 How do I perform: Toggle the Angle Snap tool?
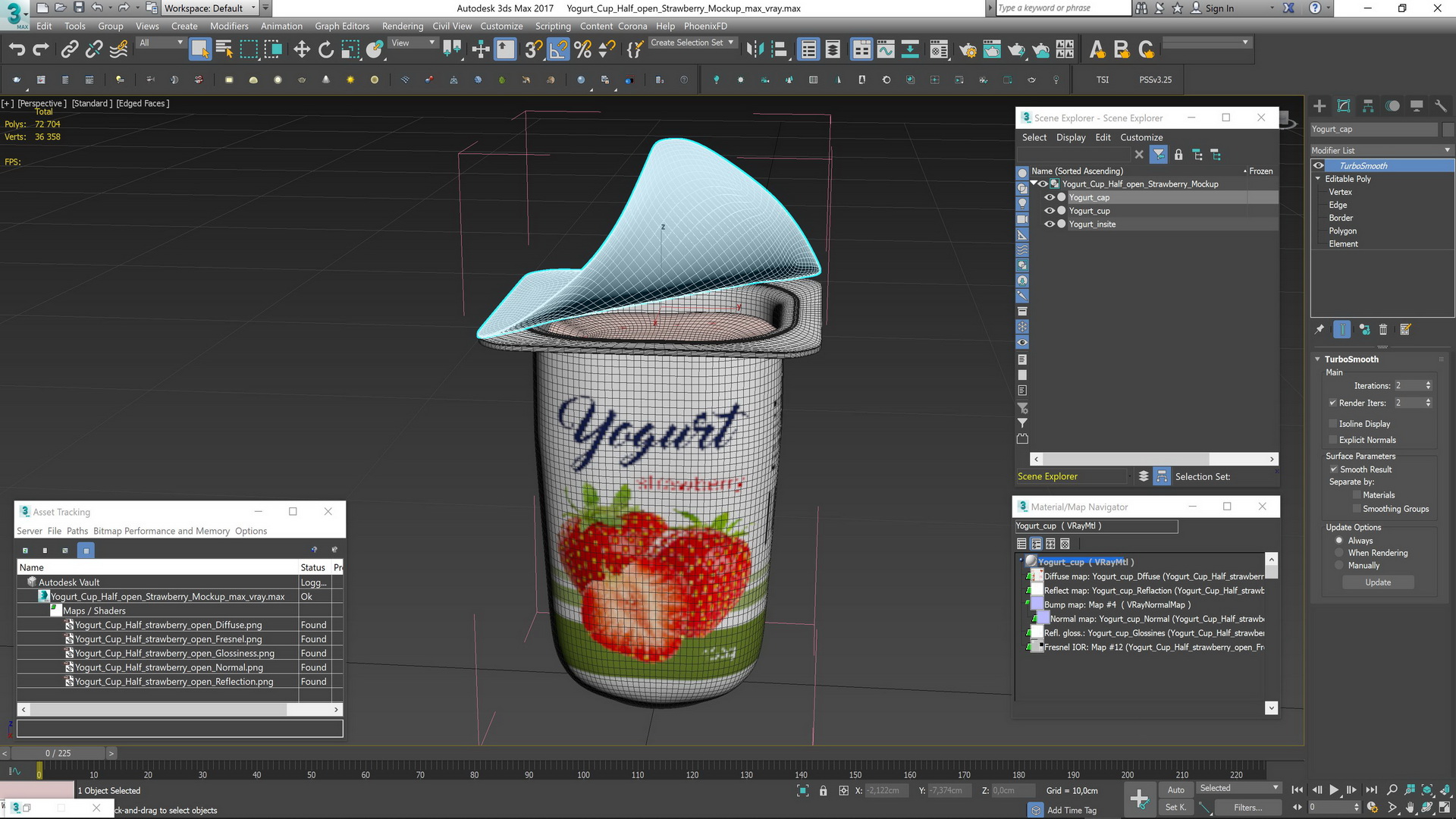[x=558, y=50]
